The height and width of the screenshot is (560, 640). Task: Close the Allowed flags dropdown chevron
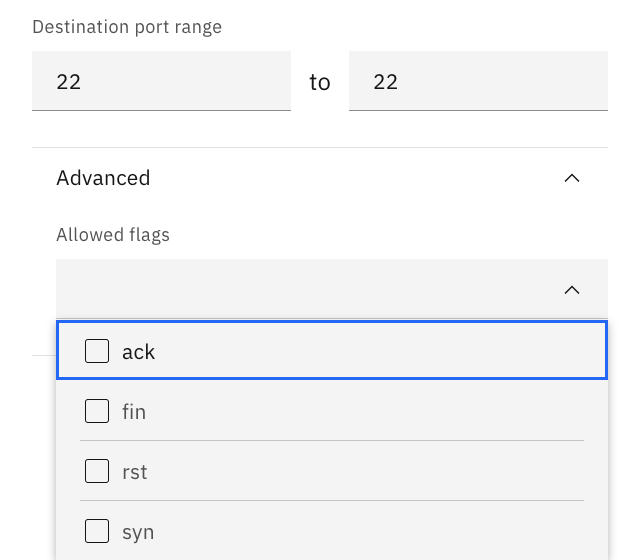572,290
